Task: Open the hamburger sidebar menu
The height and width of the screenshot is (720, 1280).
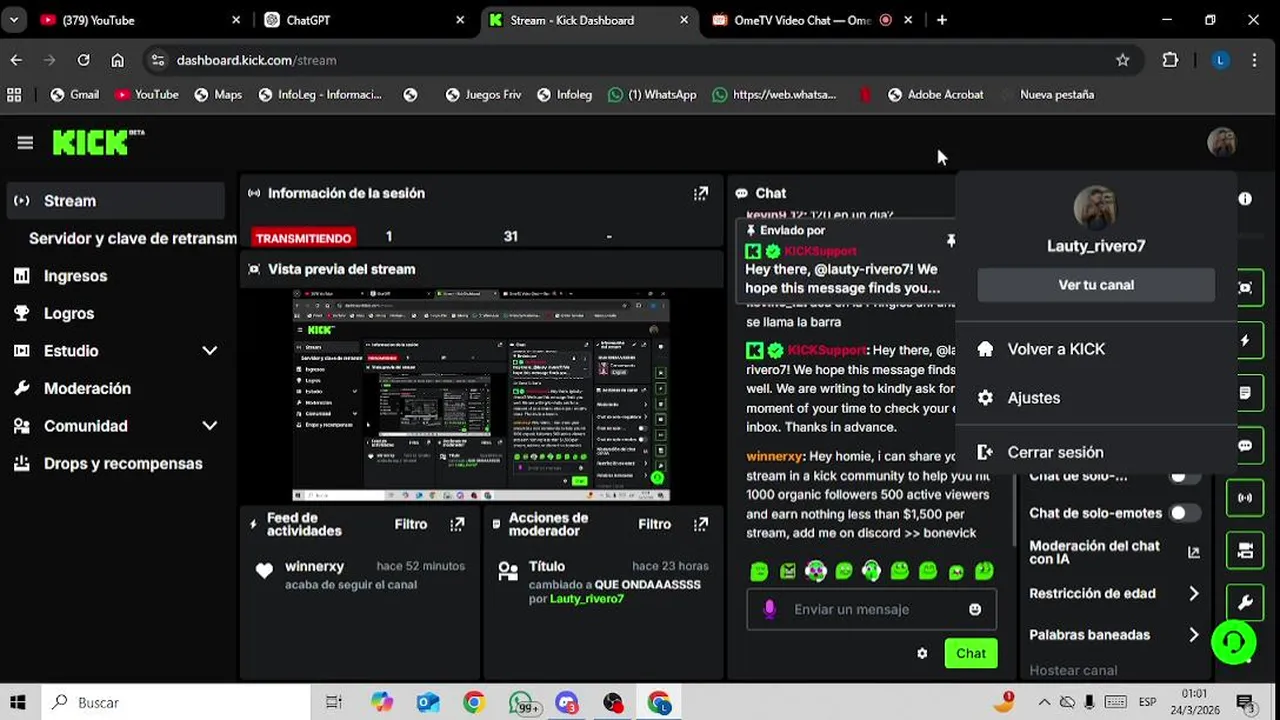Action: tap(25, 143)
